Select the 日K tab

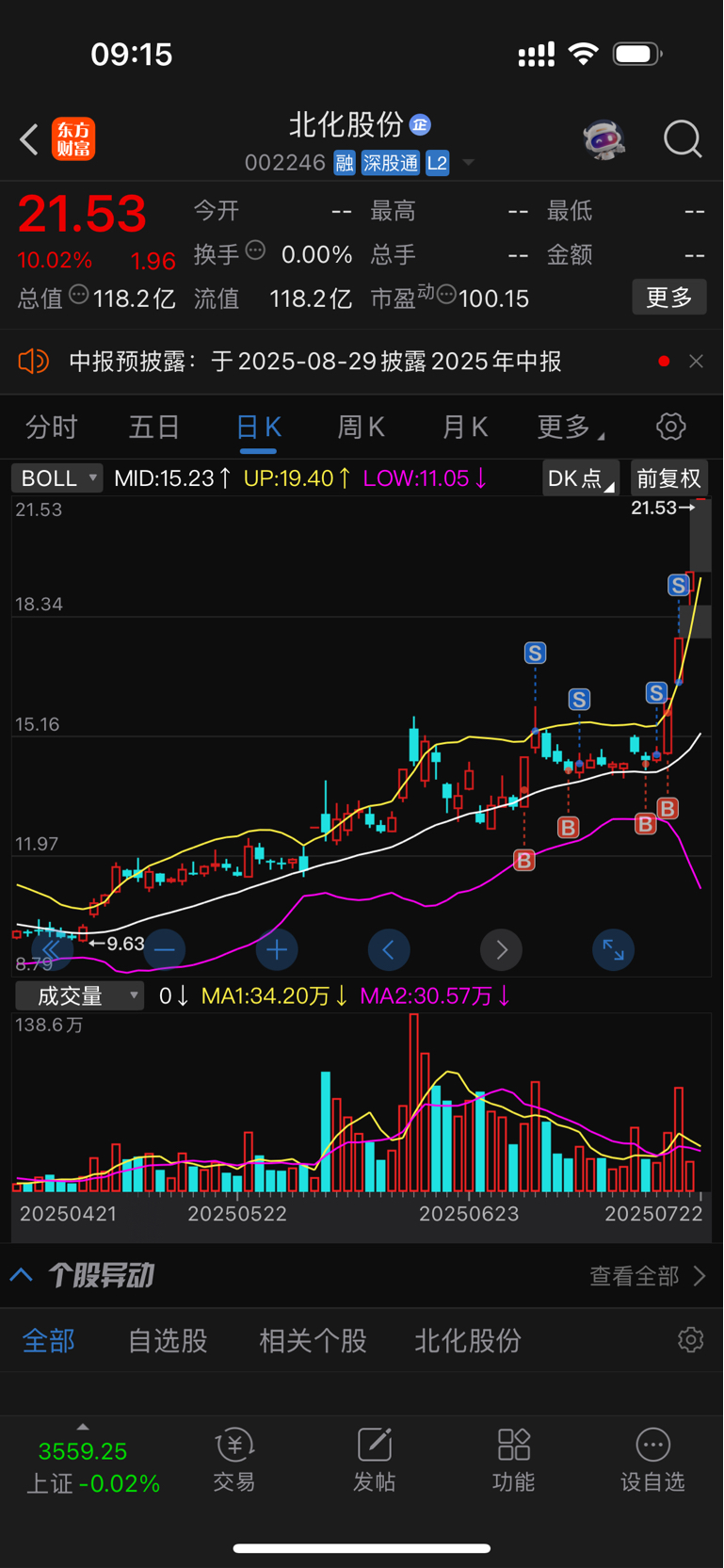click(x=258, y=428)
